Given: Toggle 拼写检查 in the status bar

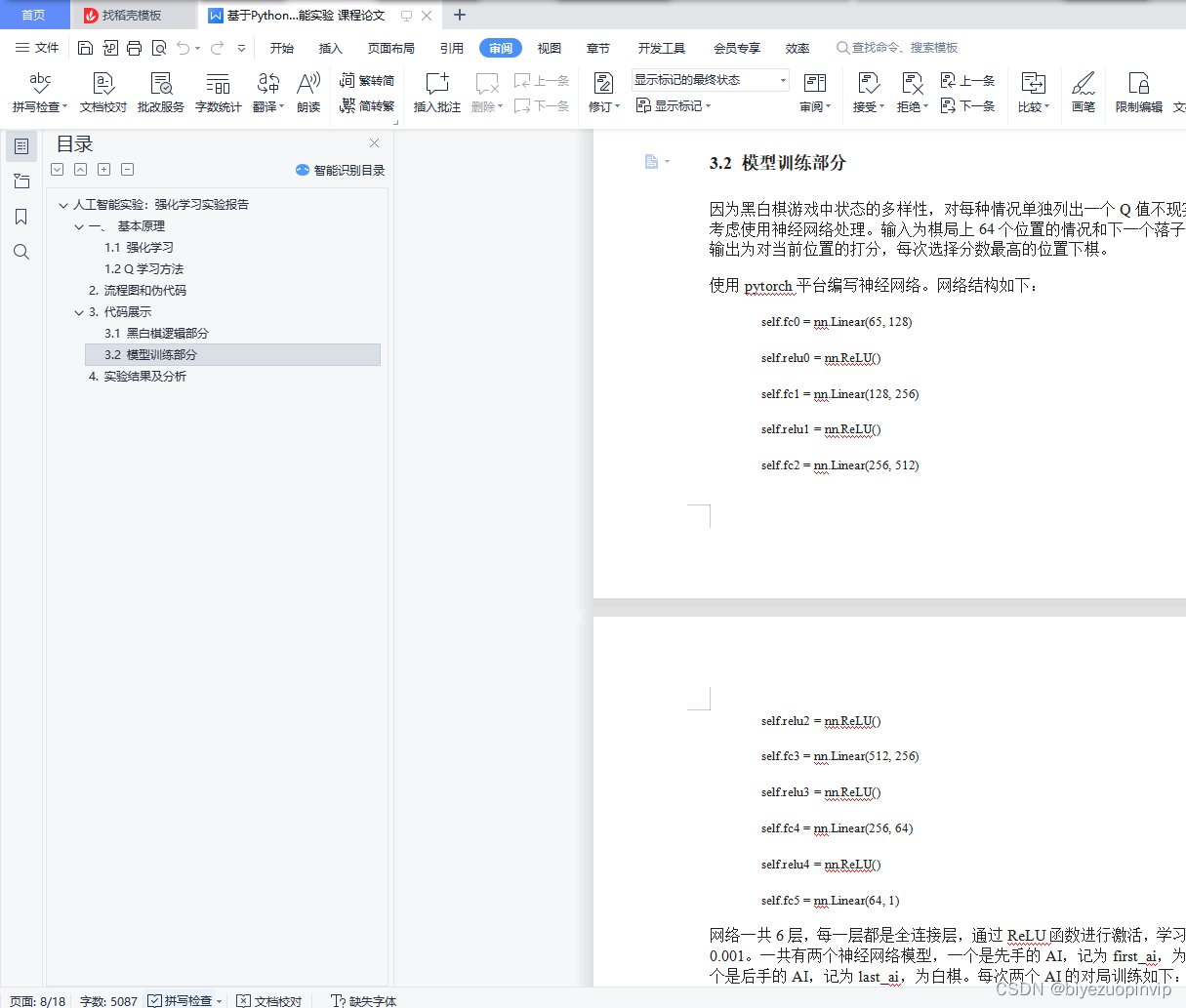Looking at the screenshot, I should [x=184, y=1000].
